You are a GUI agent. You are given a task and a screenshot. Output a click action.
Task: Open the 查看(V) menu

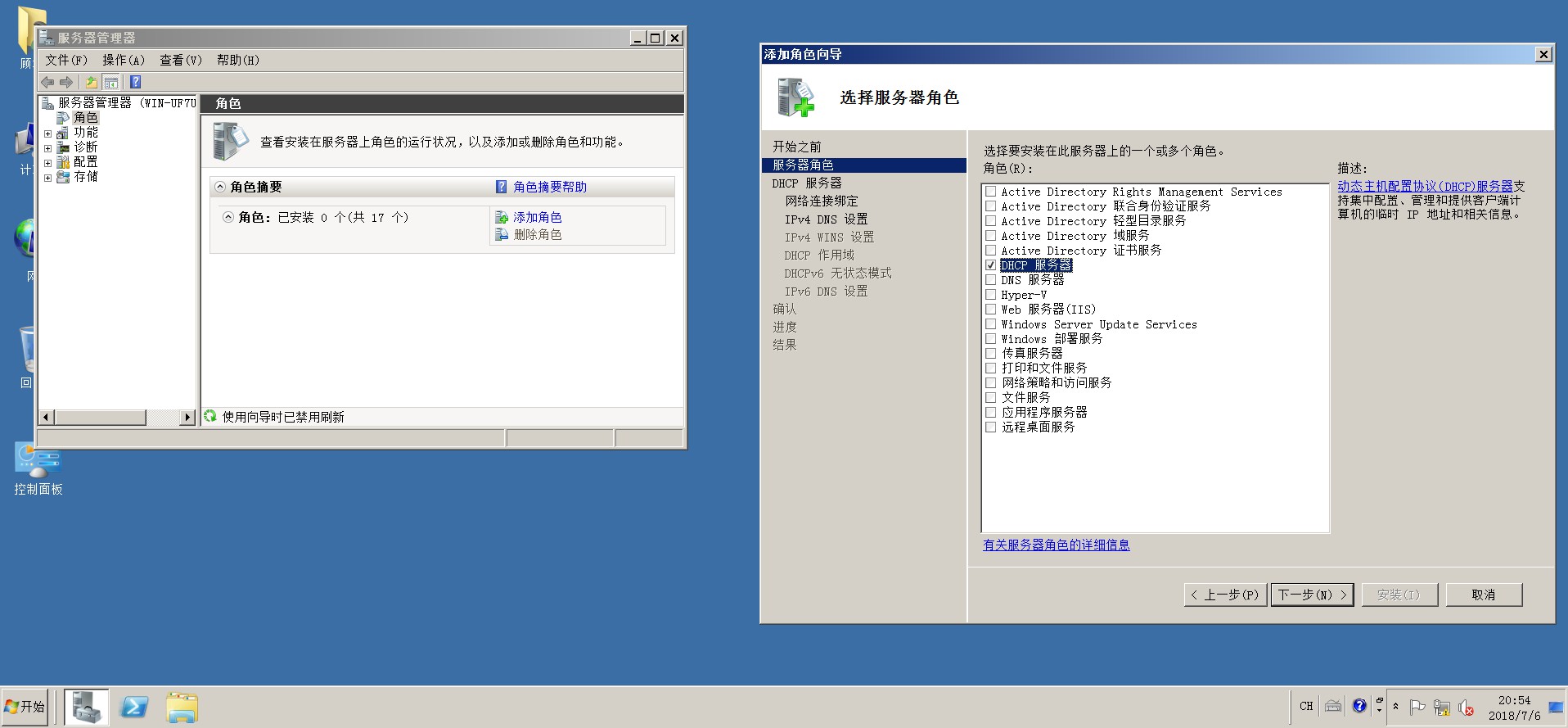pos(181,60)
